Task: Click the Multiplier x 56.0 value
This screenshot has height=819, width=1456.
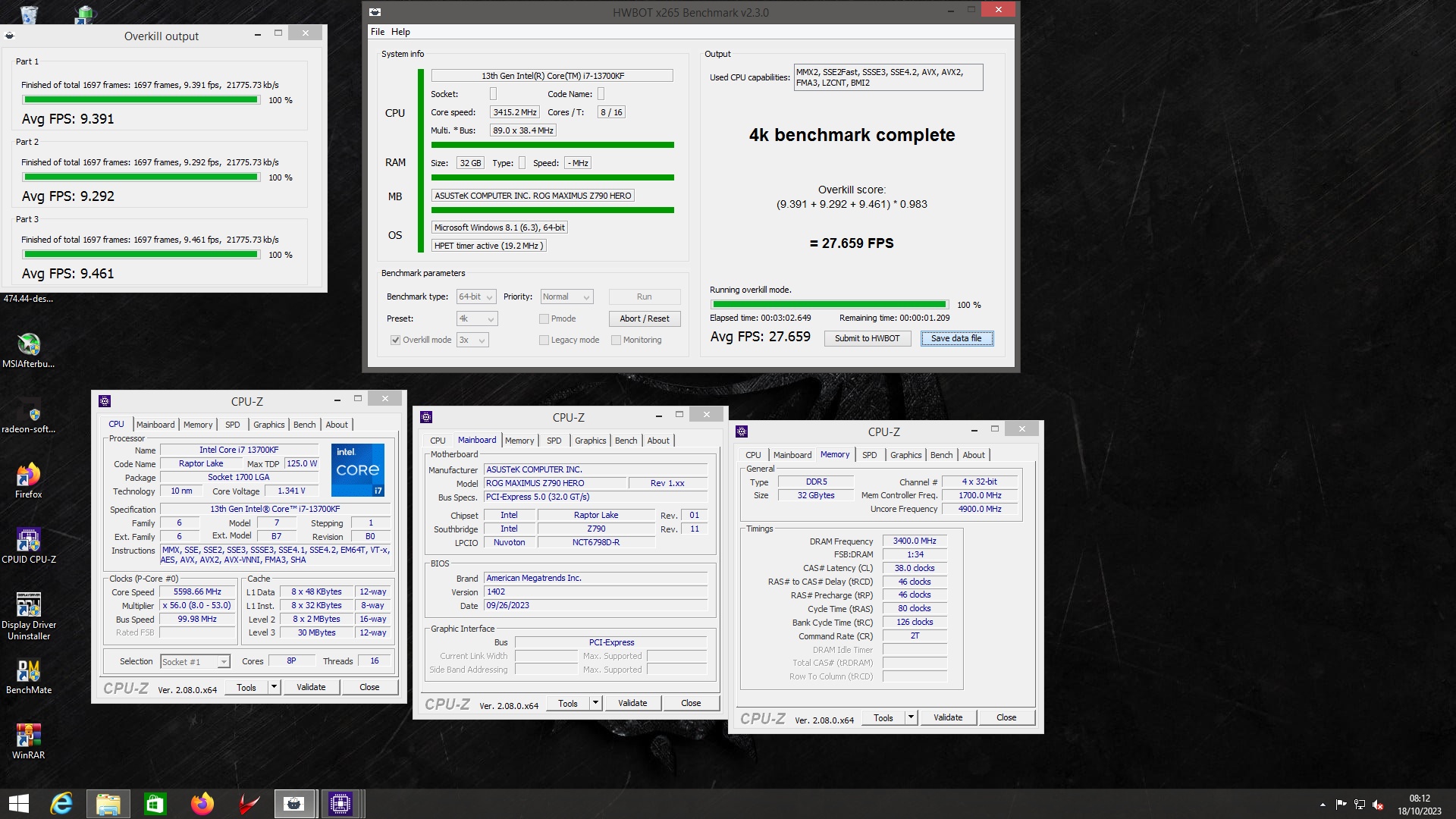Action: point(197,606)
